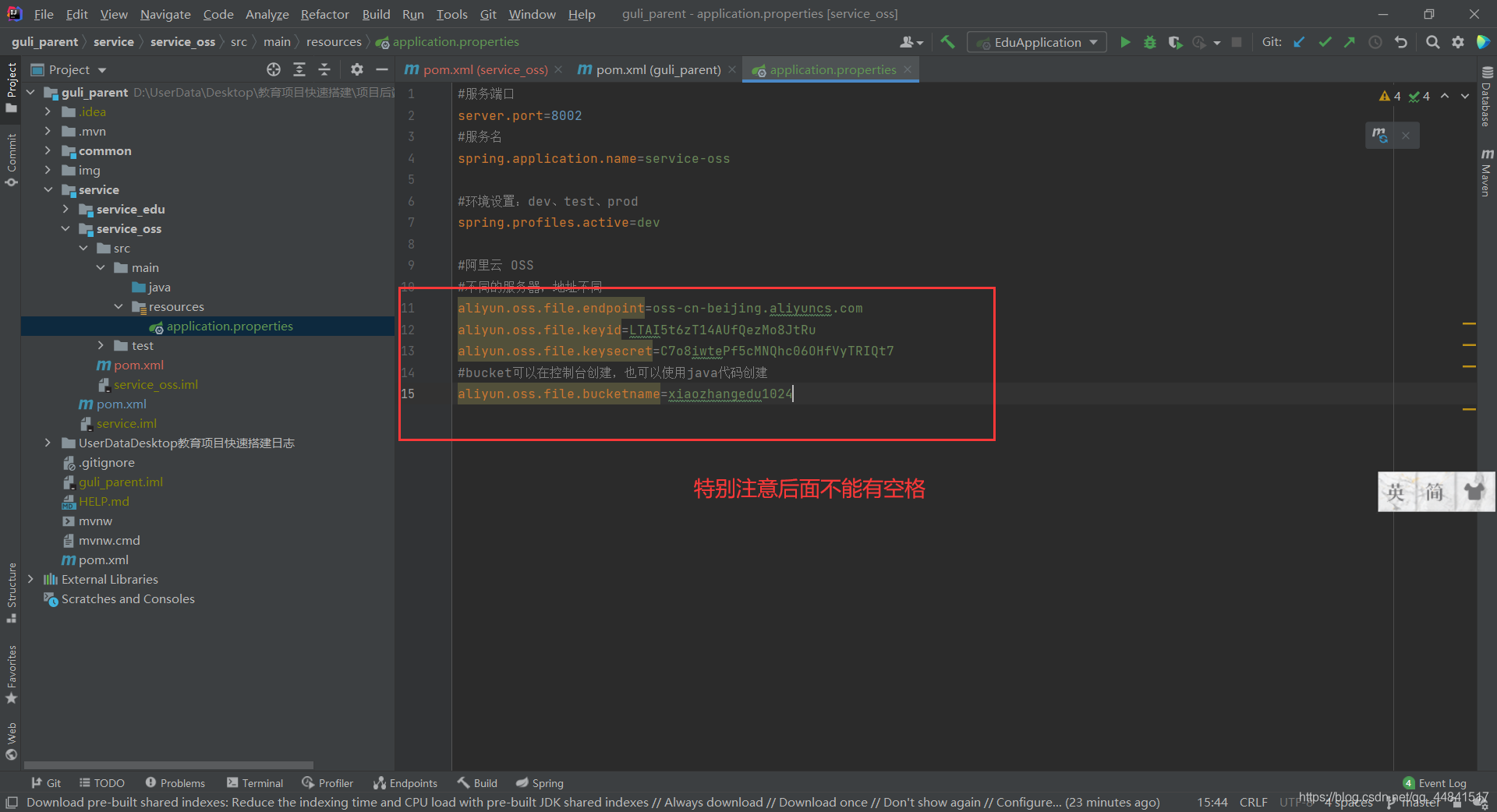Image resolution: width=1497 pixels, height=812 pixels.
Task: Update project from Git (blue arrow)
Action: click(1299, 42)
